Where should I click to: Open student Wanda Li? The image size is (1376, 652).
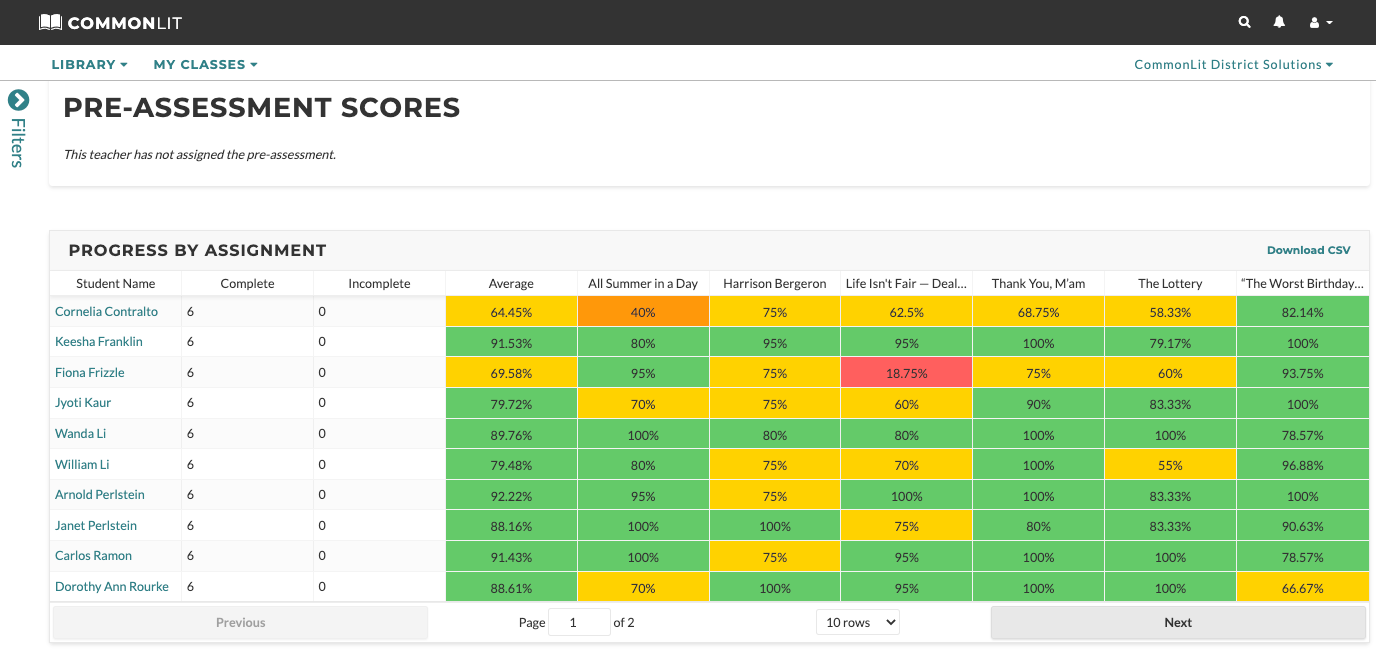80,433
